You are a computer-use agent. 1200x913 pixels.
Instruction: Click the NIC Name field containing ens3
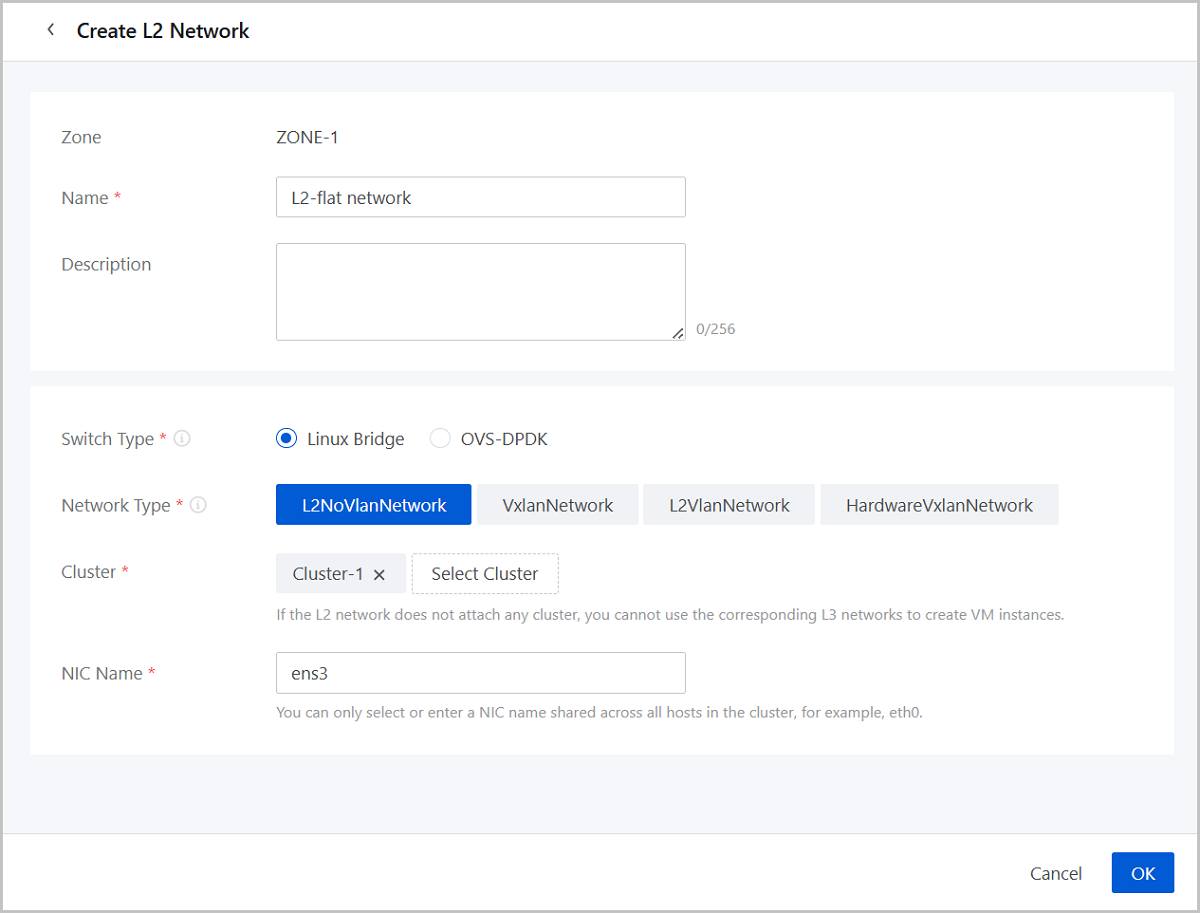tap(480, 673)
